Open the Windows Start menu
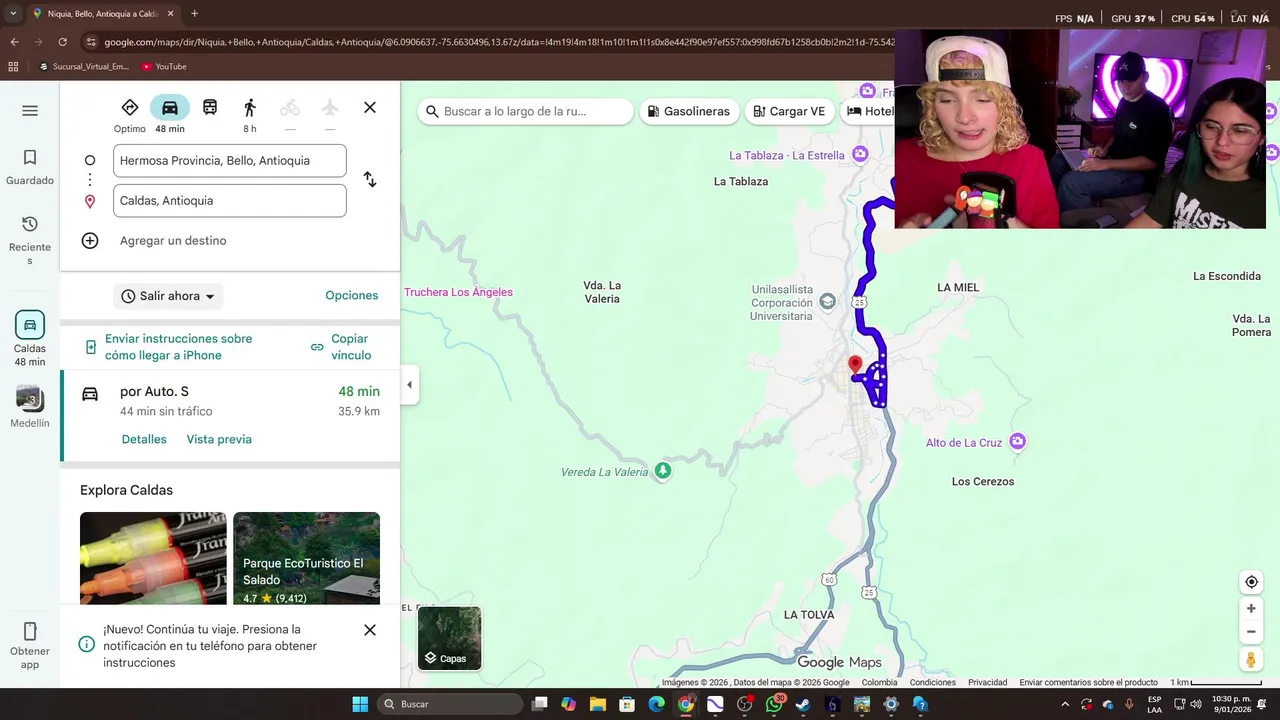Screen dimensions: 1280x720 click(x=360, y=704)
